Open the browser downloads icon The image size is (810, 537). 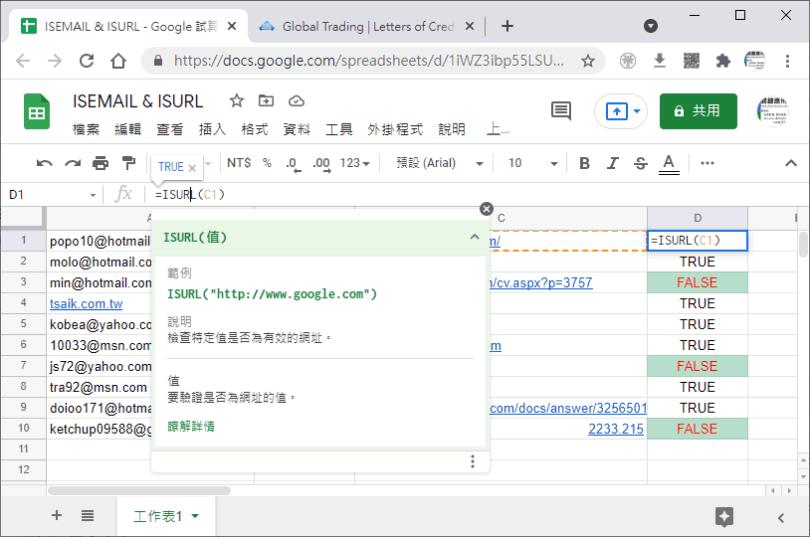[x=659, y=61]
